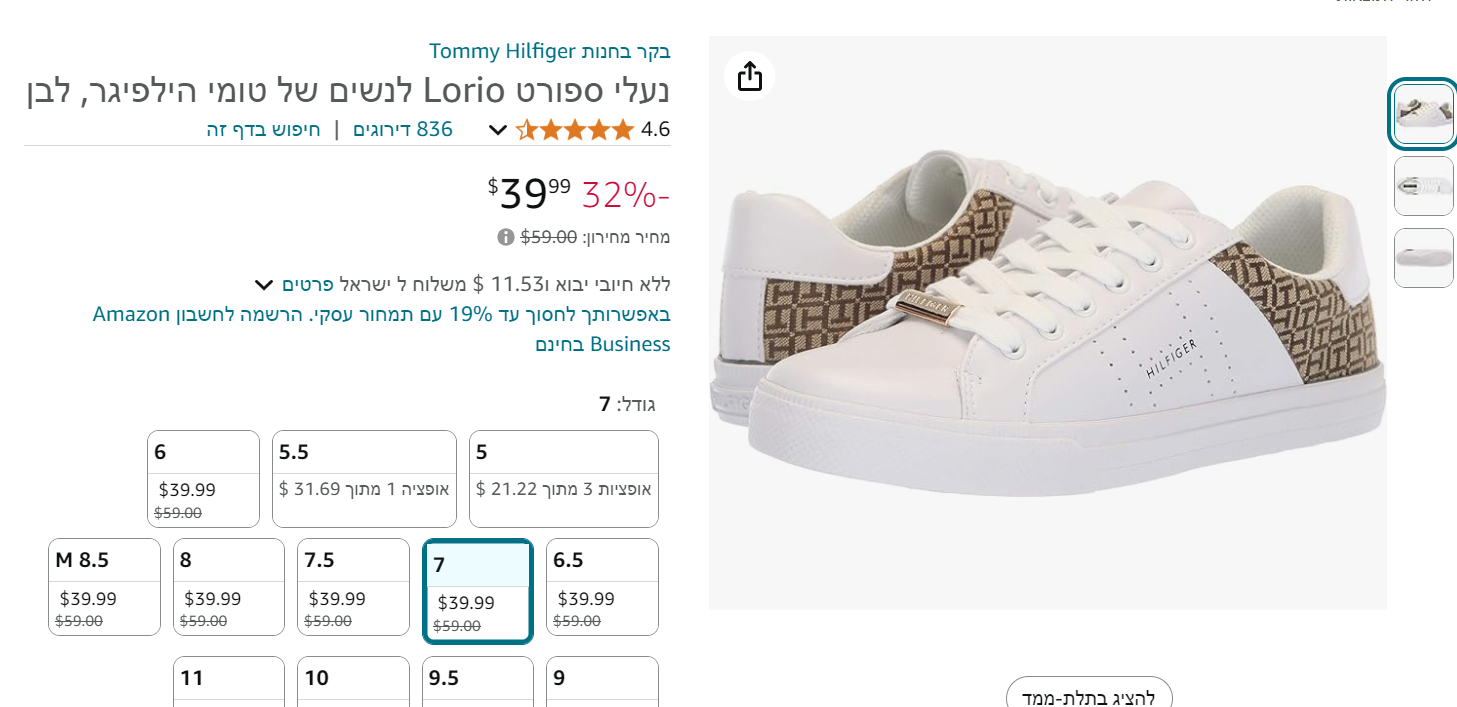Show the second shoe thumbnail view

1423,186
